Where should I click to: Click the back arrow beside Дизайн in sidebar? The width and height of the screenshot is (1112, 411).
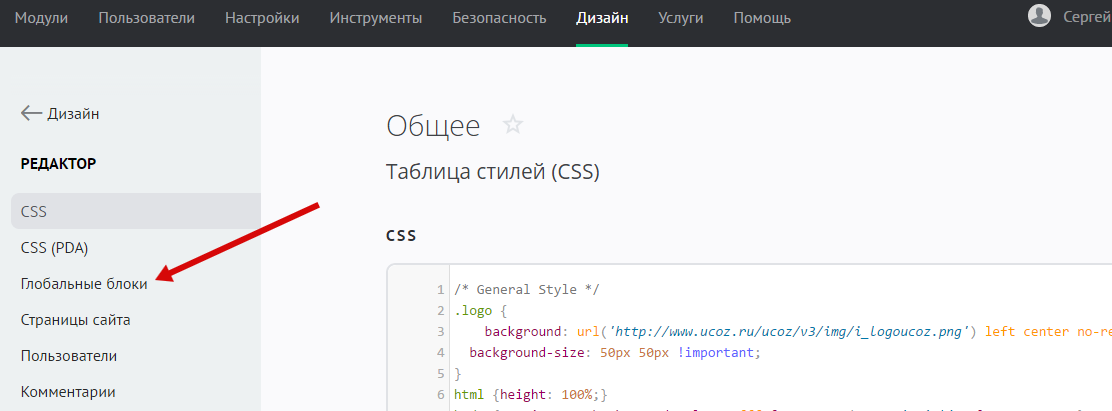31,114
